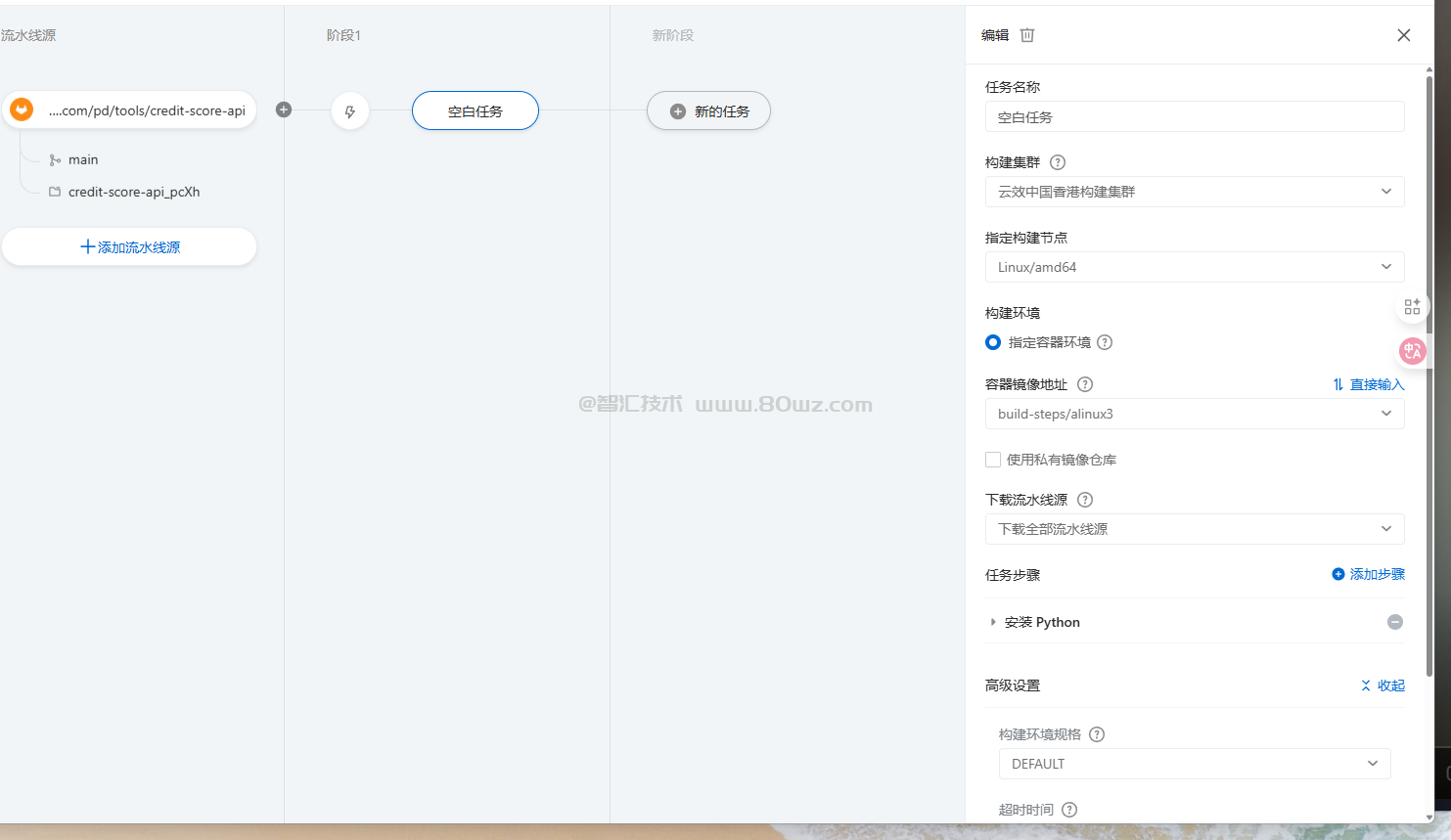Click the 任务名称 input field
This screenshot has width=1451, height=840.
coord(1194,117)
